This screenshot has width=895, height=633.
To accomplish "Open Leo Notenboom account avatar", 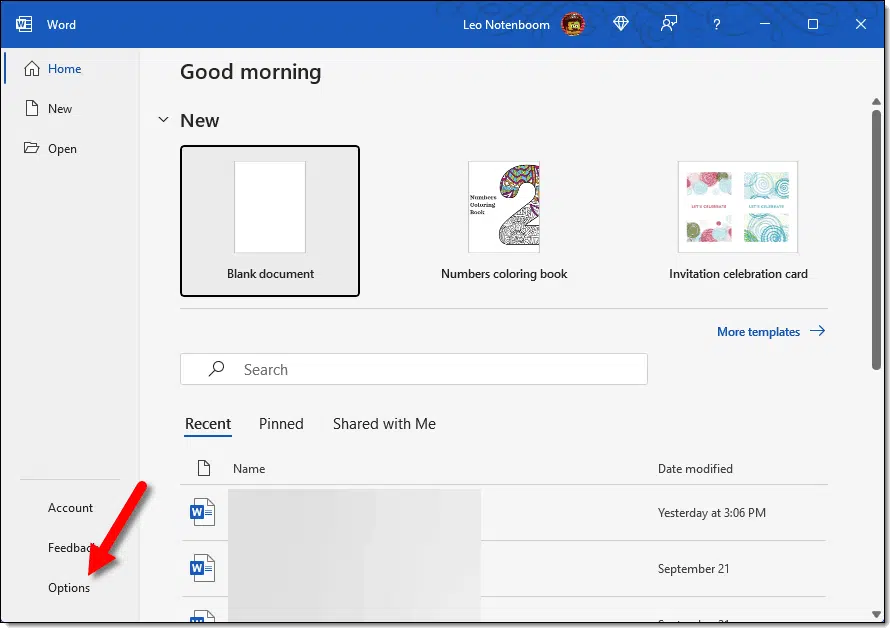I will pyautogui.click(x=573, y=25).
